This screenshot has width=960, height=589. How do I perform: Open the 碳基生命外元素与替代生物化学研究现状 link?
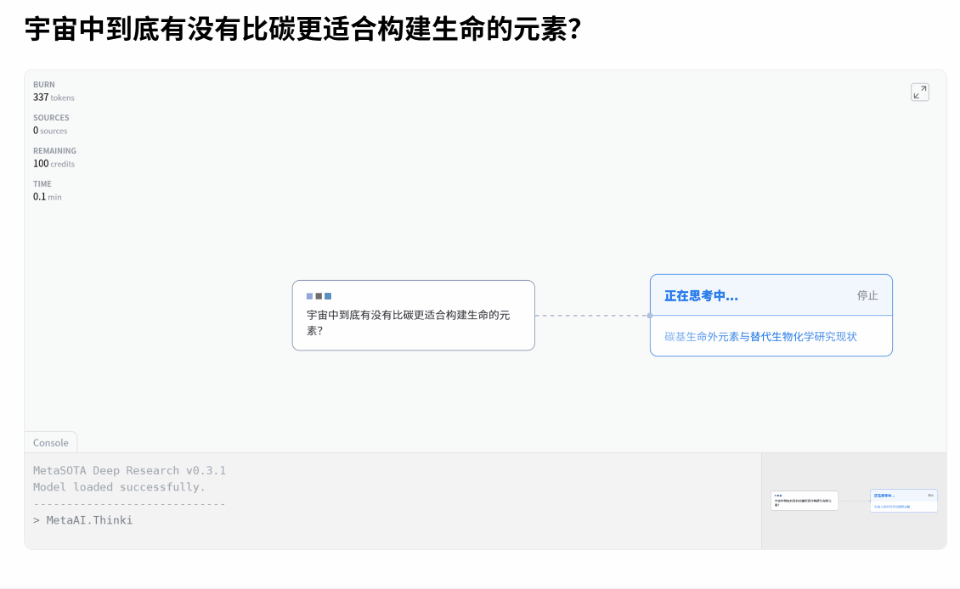(760, 337)
